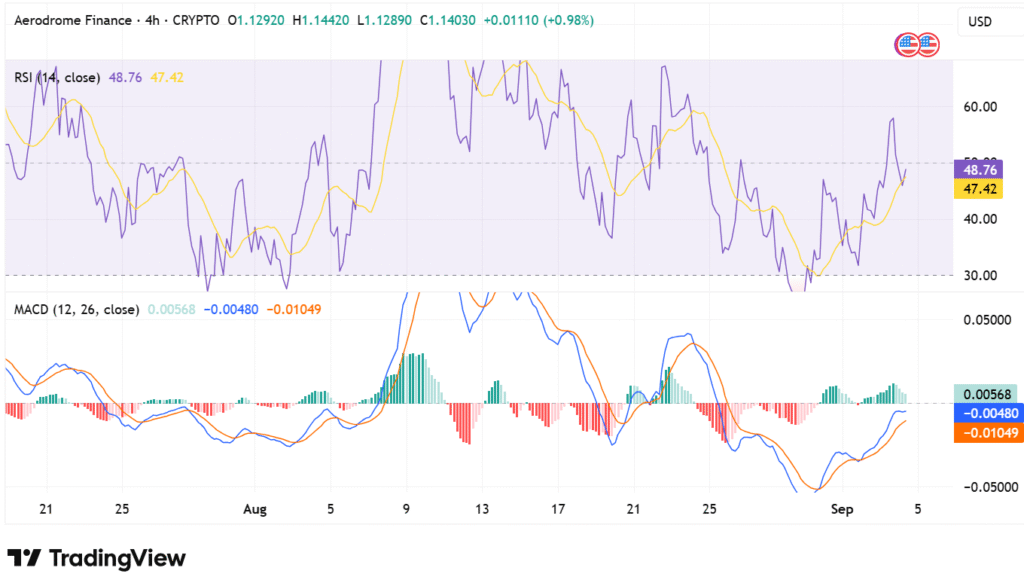Select the RSI (14, close) indicator label
The height and width of the screenshot is (586, 1024).
57,78
